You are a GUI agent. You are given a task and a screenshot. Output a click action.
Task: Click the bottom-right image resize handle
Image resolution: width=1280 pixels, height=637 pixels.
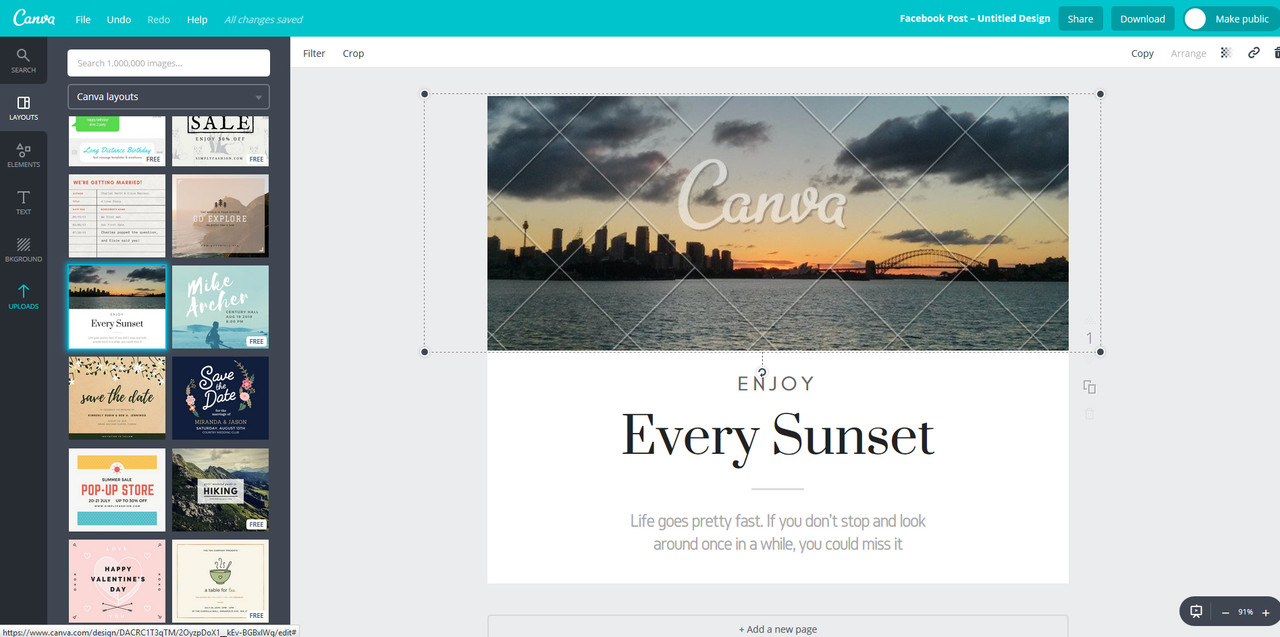(1100, 352)
